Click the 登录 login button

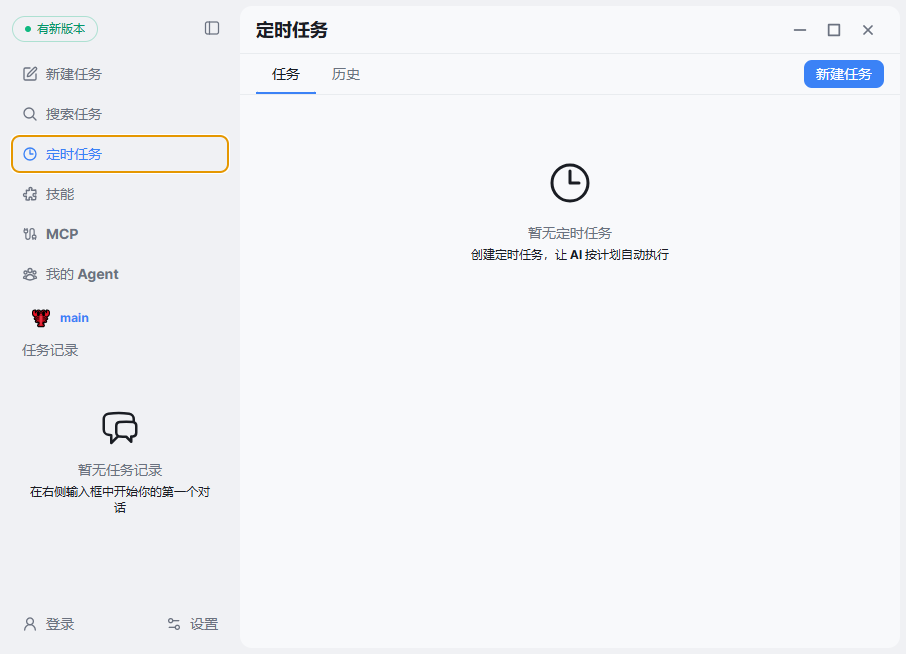click(x=49, y=624)
